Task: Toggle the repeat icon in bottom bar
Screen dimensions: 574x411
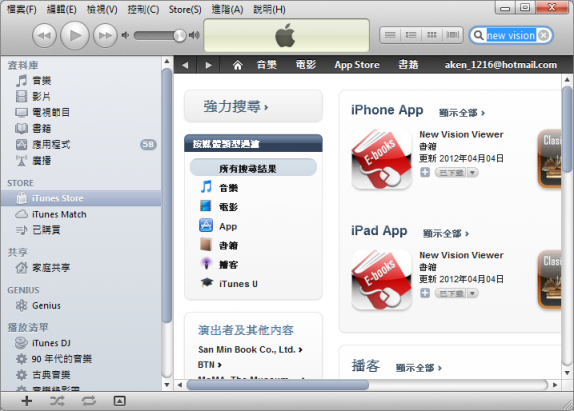Action: [88, 401]
